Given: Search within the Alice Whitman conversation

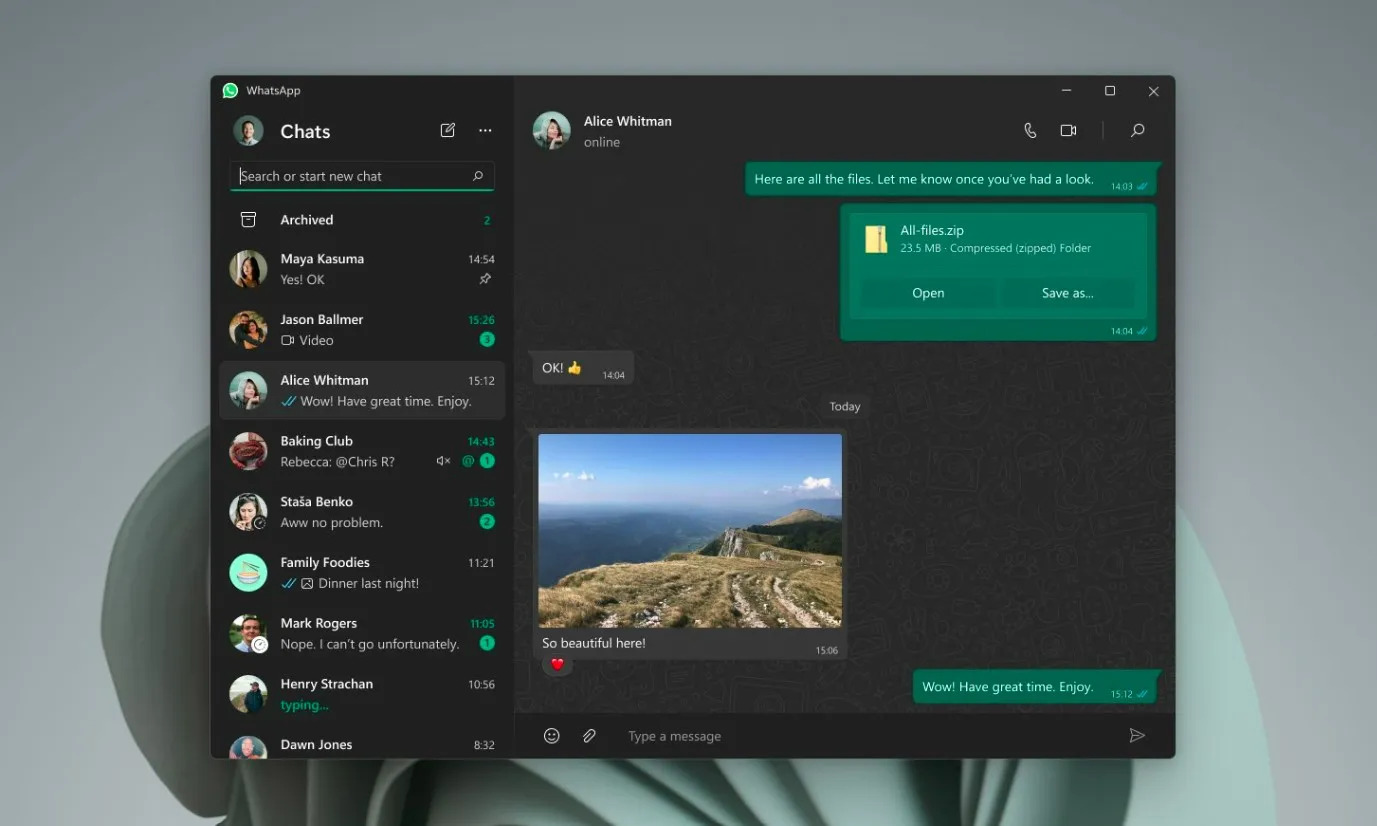Looking at the screenshot, I should point(1137,130).
